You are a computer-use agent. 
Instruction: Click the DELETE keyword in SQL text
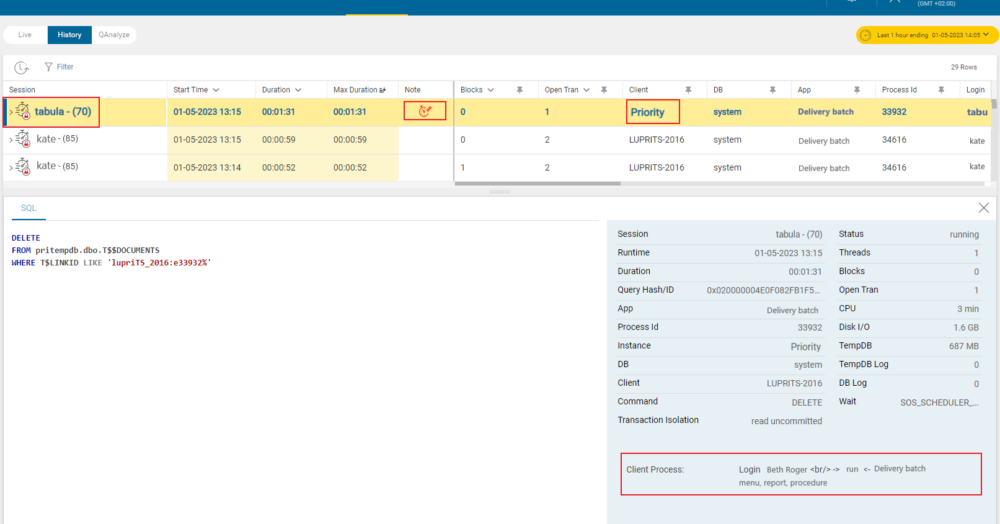click(x=26, y=238)
